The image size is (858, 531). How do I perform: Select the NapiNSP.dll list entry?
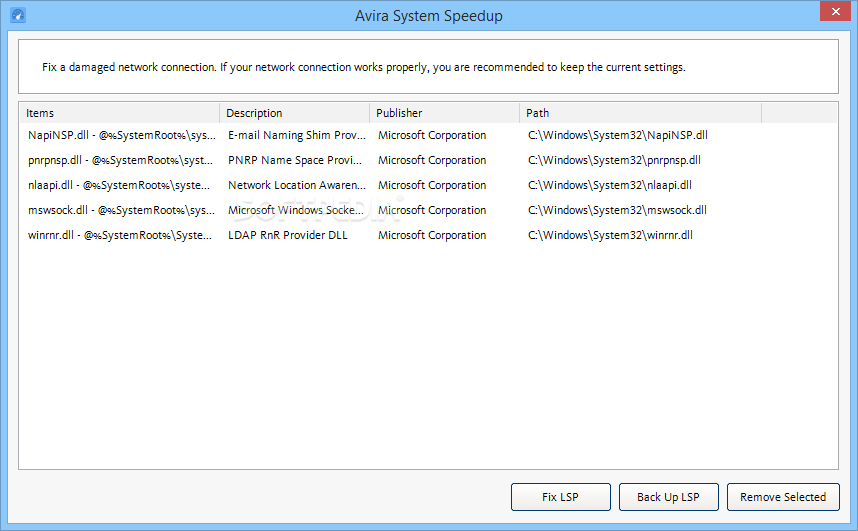coord(428,135)
